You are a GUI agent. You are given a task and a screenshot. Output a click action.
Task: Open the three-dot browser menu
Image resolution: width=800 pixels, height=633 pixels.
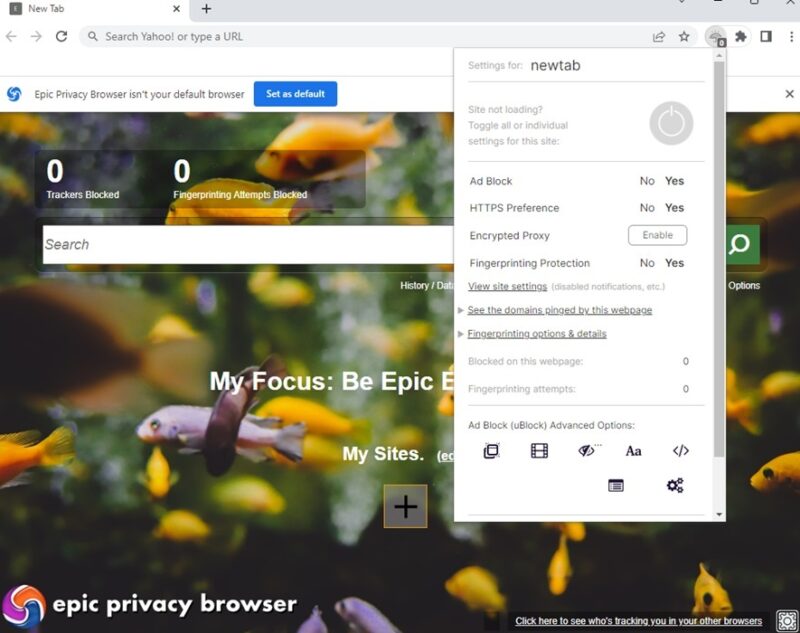(x=792, y=36)
